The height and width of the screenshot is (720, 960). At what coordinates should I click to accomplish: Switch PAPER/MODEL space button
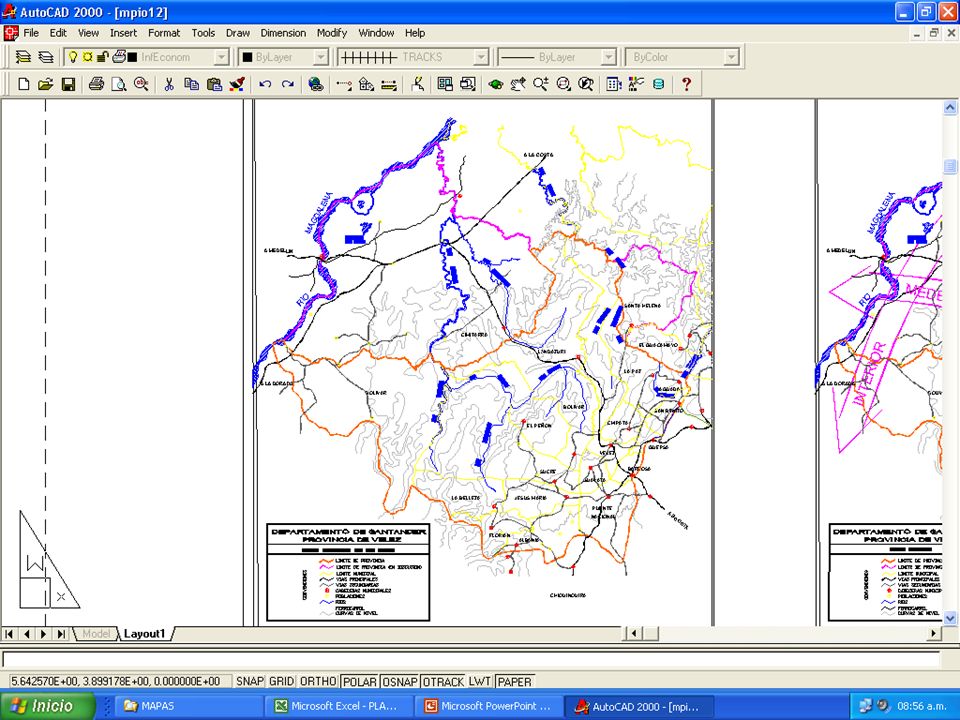[514, 681]
